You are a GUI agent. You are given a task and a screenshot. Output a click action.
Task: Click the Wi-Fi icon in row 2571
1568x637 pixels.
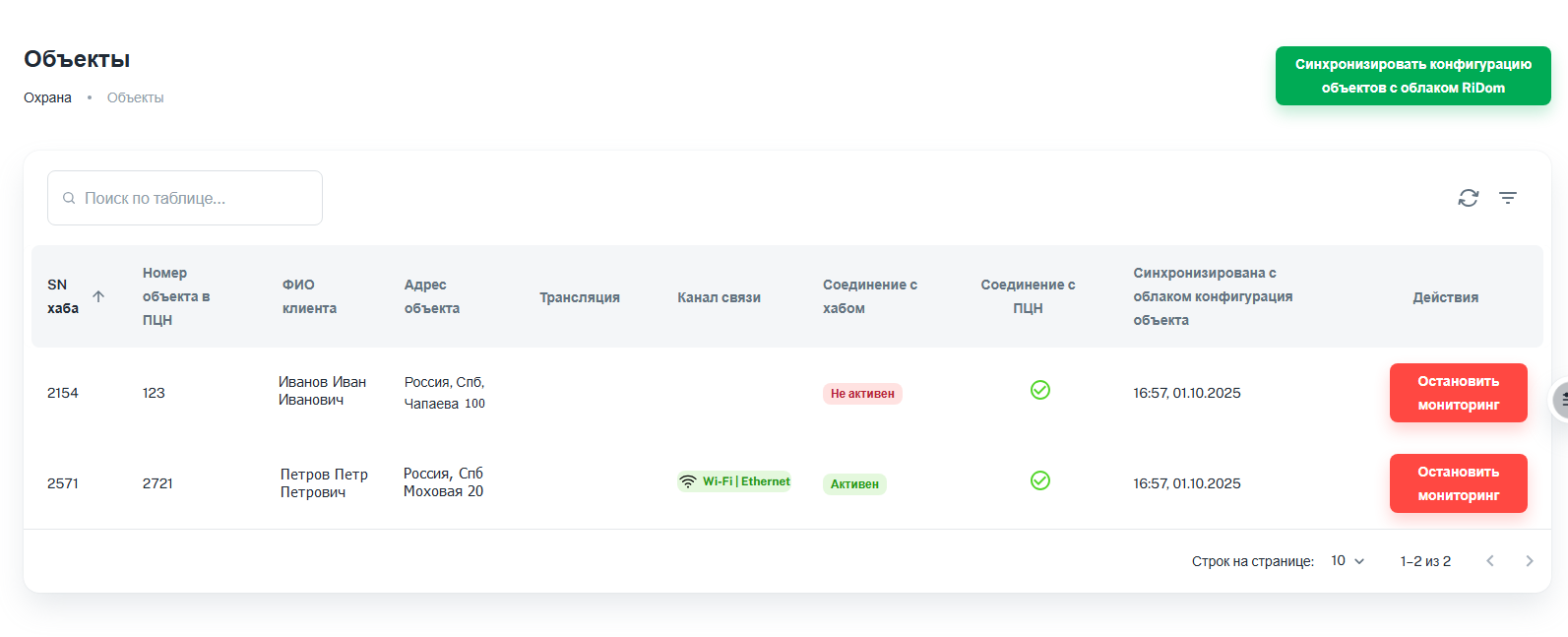688,481
